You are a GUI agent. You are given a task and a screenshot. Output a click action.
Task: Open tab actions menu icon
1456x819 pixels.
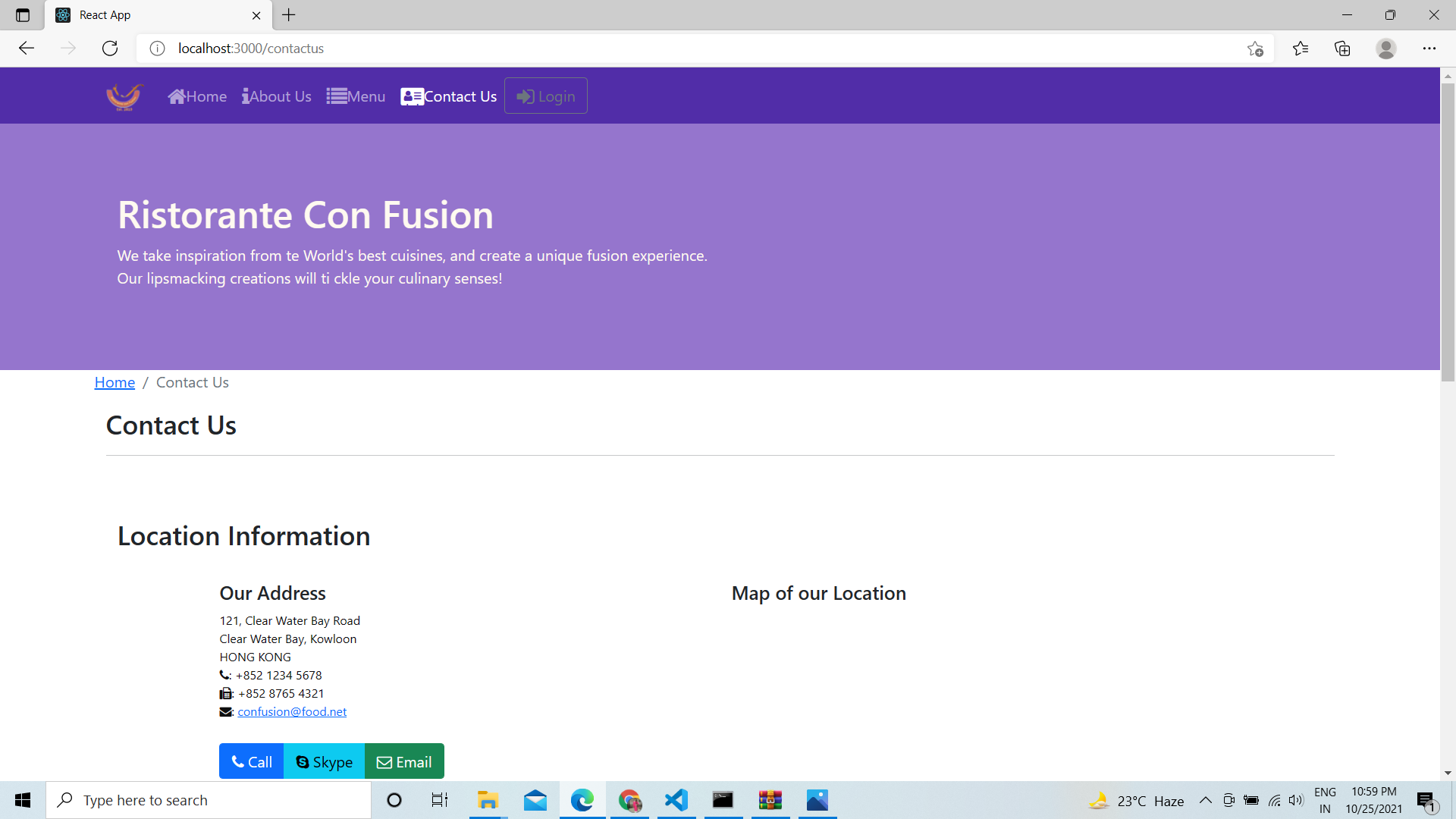coord(23,15)
